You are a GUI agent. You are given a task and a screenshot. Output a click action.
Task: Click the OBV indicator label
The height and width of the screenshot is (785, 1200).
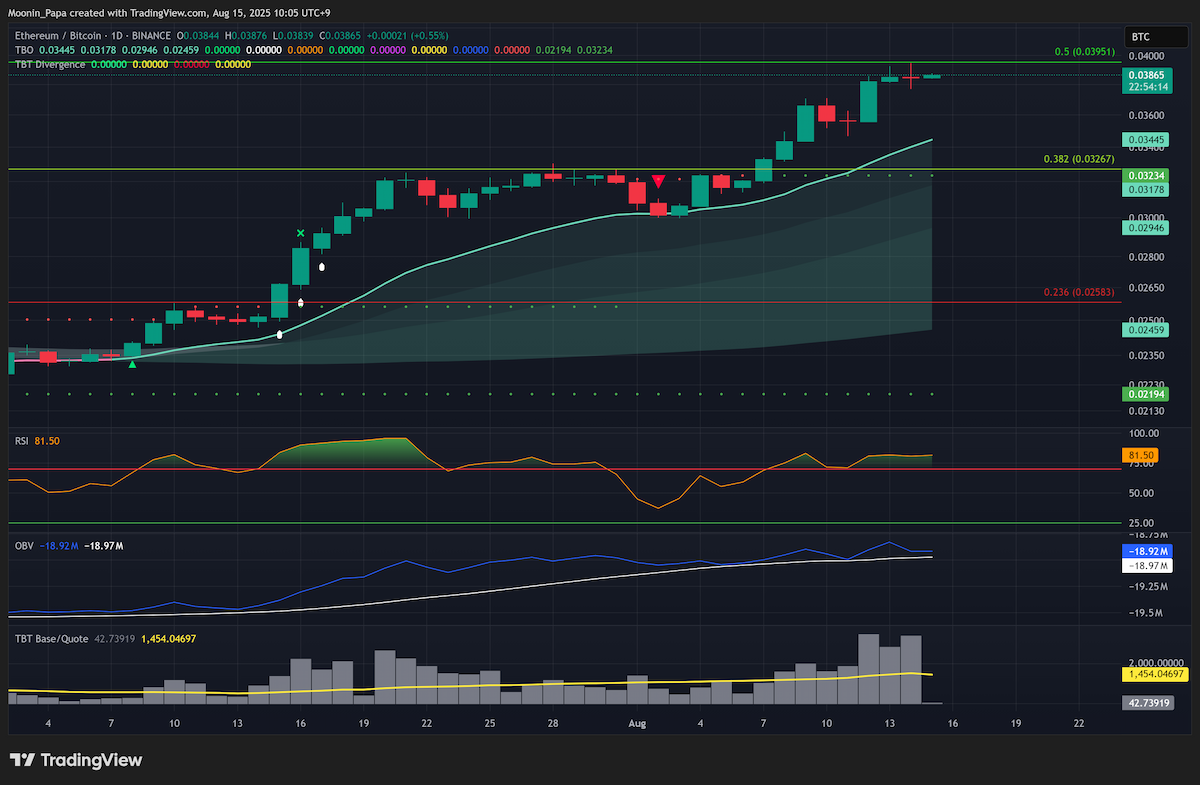click(x=23, y=545)
